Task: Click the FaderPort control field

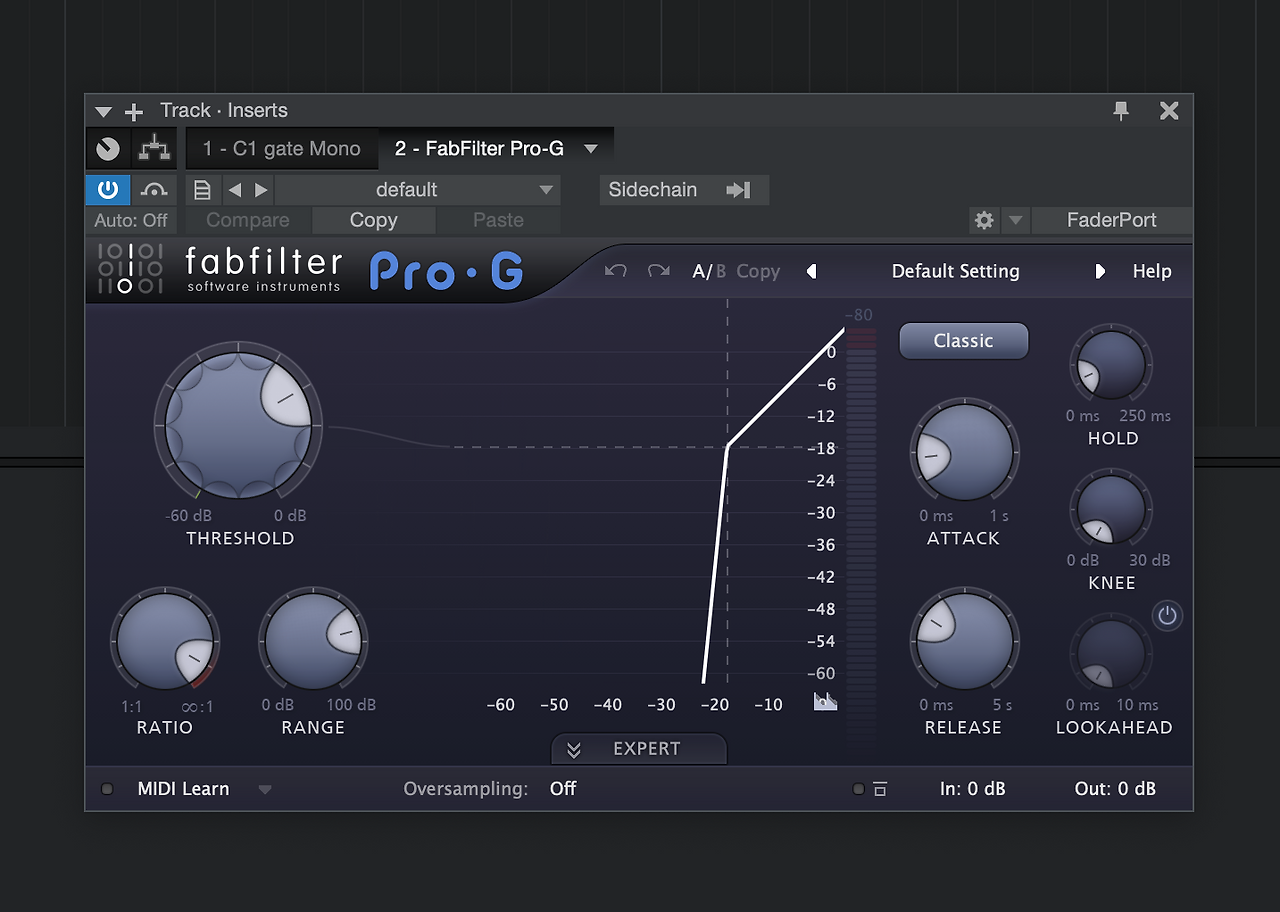Action: (x=1112, y=221)
